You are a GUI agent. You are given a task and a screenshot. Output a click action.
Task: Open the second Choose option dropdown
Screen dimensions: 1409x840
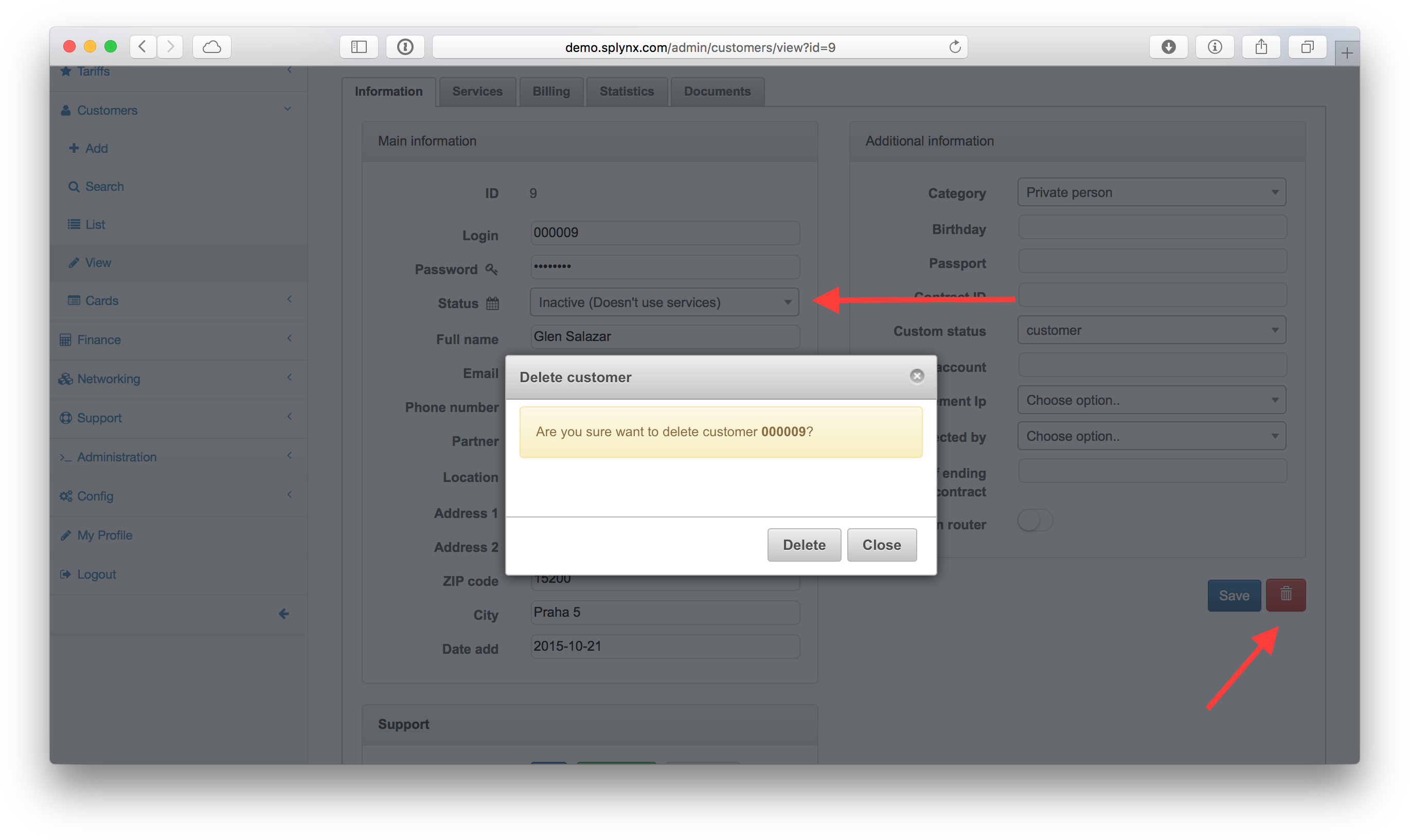[1151, 436]
